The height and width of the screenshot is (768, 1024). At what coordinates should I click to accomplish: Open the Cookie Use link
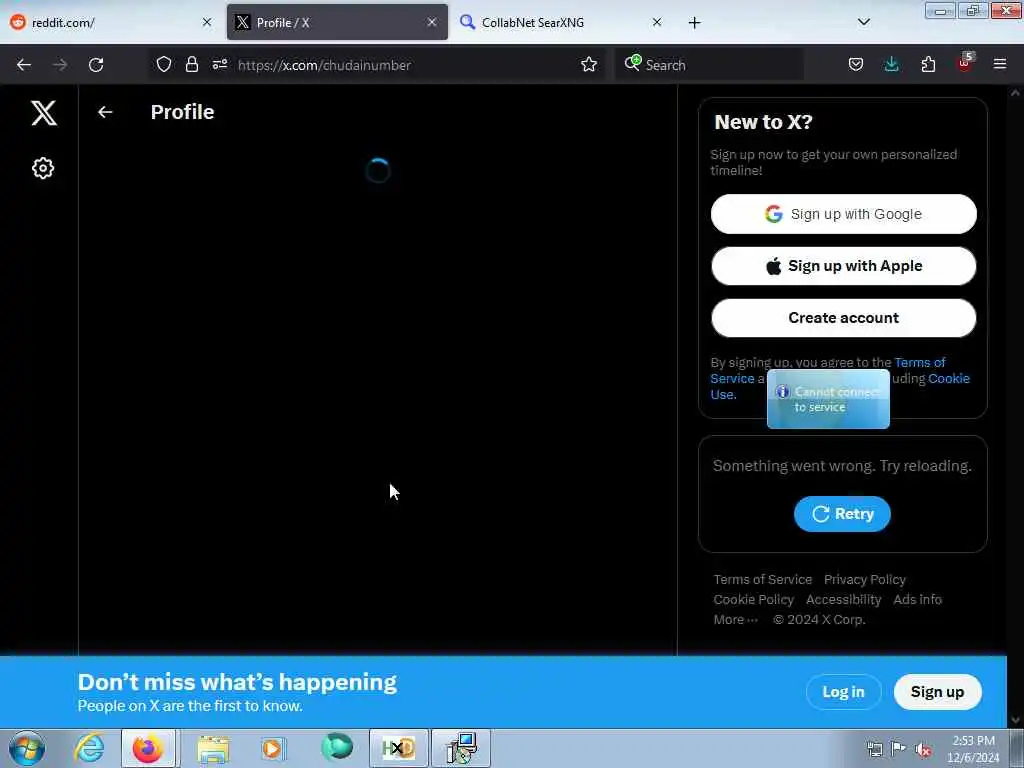pos(948,379)
